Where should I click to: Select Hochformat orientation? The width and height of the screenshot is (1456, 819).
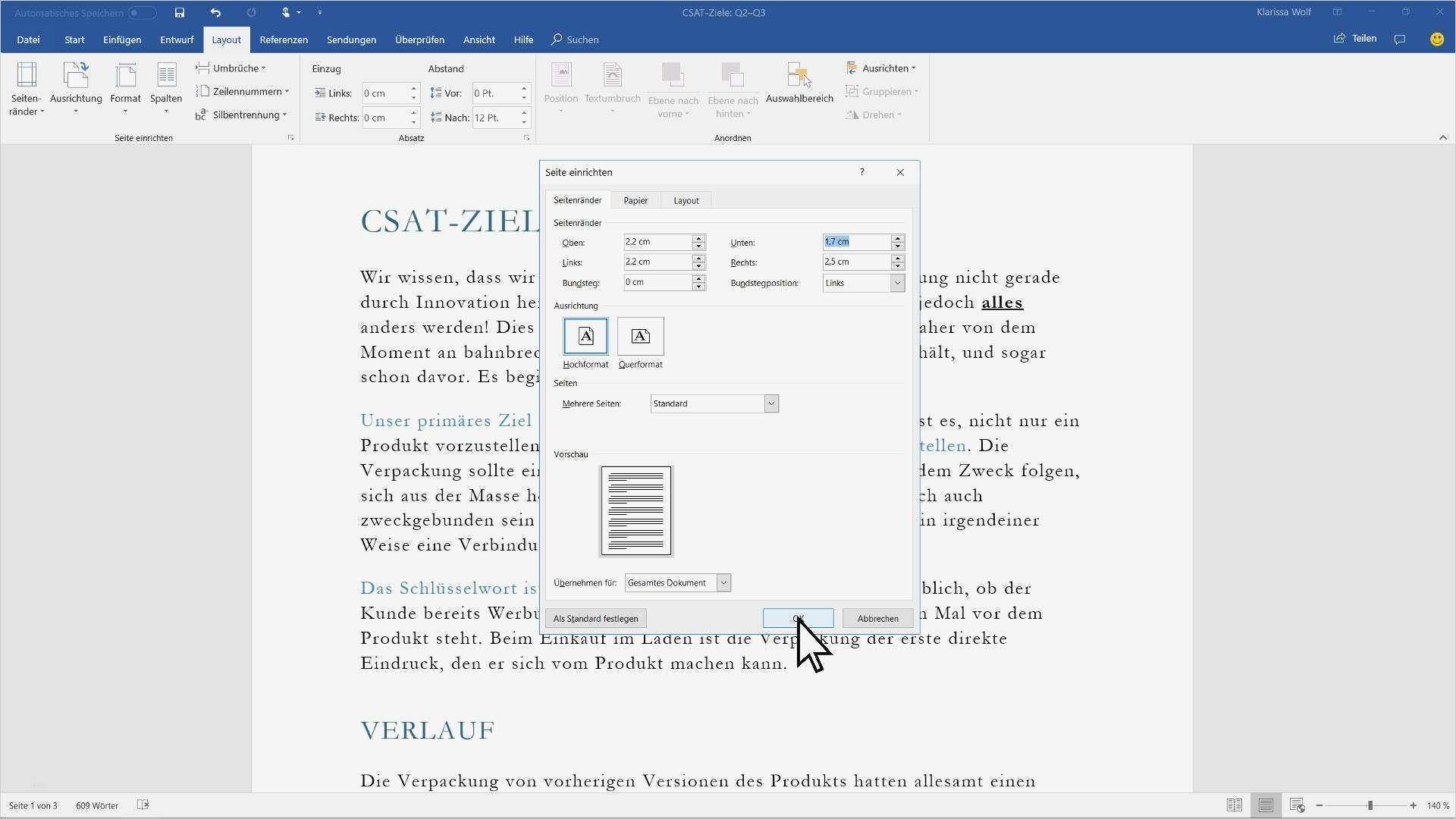pos(585,336)
